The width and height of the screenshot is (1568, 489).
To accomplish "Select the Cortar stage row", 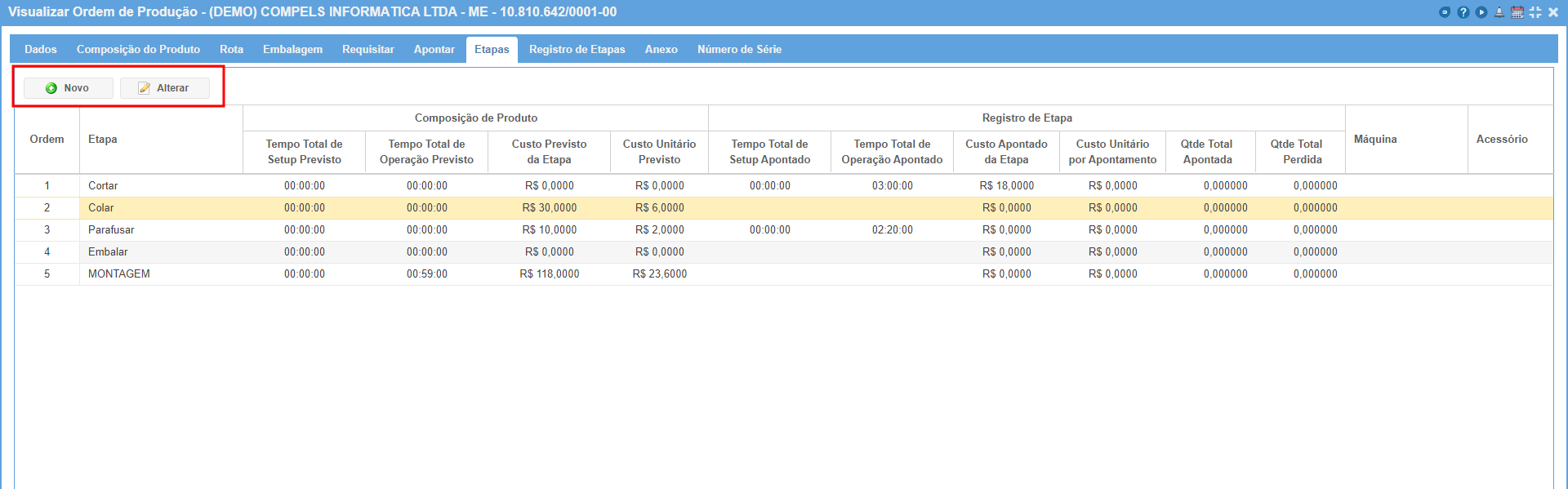I will pyautogui.click(x=783, y=186).
